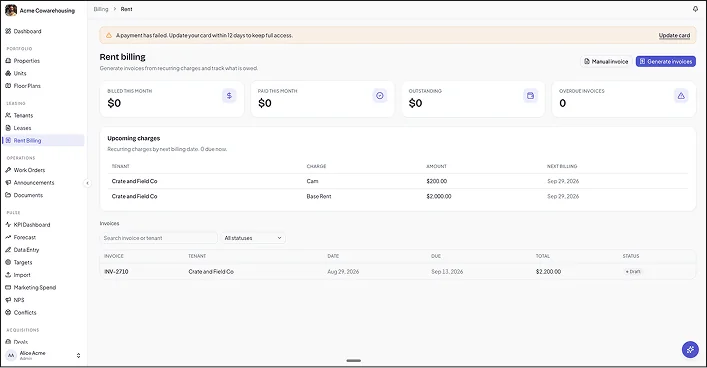Click the Manual invoice button
This screenshot has width=707, height=368.
click(606, 61)
